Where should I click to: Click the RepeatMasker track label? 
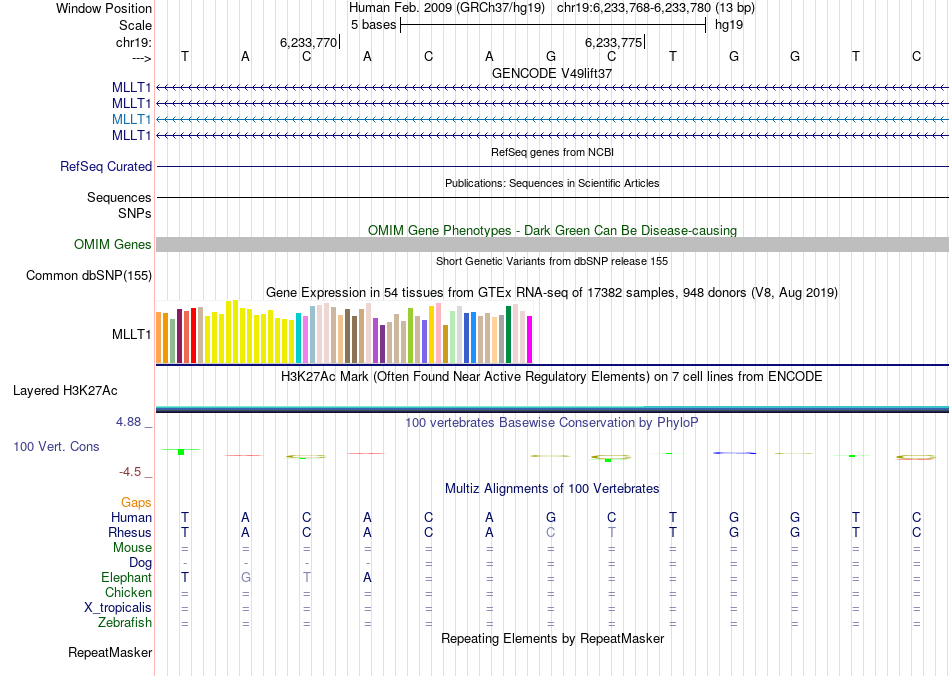point(110,653)
